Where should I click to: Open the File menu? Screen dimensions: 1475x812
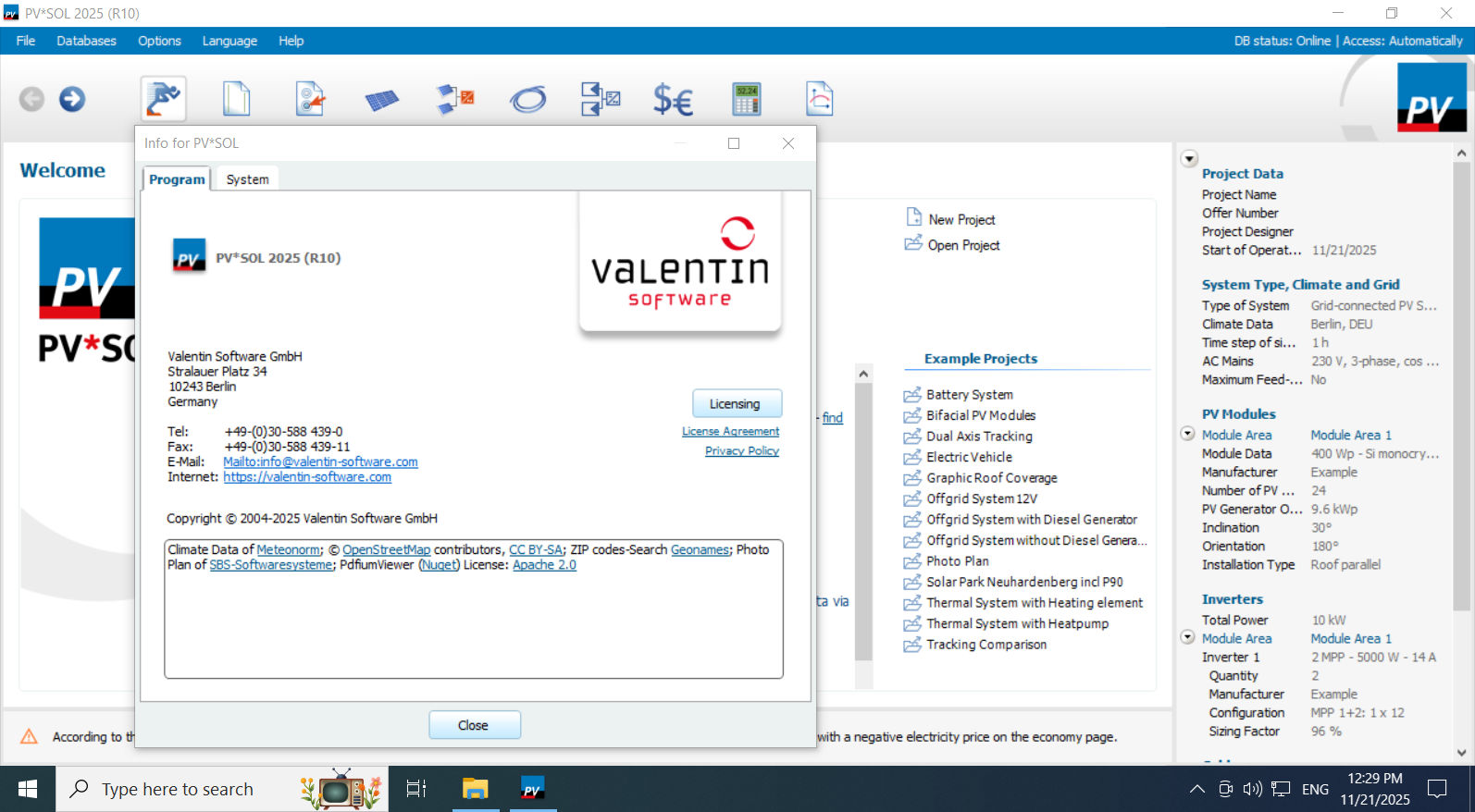coord(26,41)
